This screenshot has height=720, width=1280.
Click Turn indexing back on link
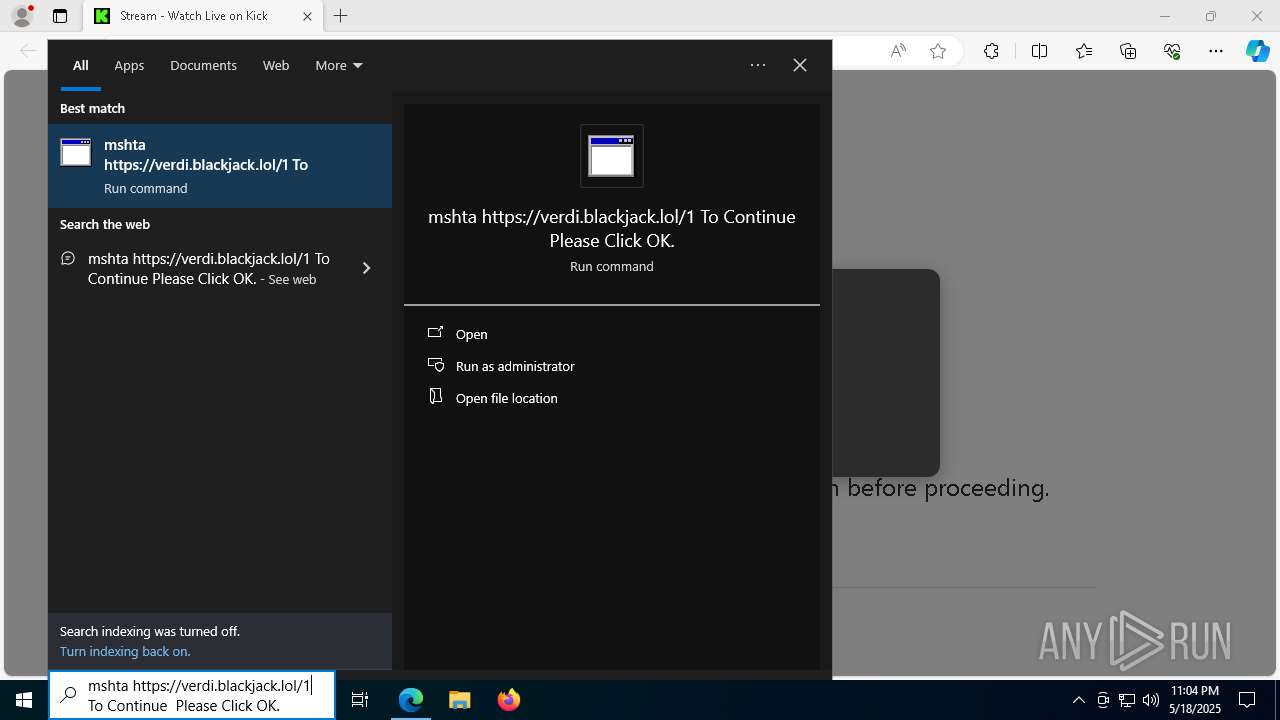pyautogui.click(x=125, y=651)
